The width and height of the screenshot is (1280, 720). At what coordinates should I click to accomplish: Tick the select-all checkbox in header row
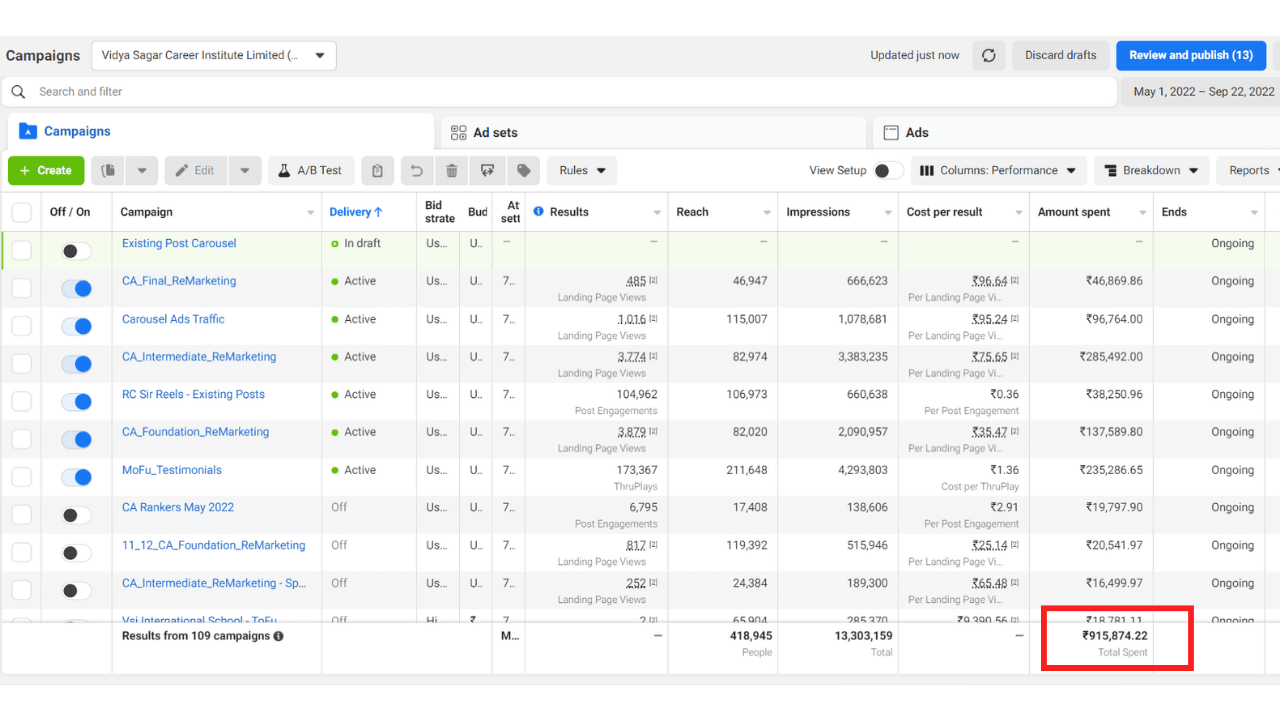[x=22, y=212]
